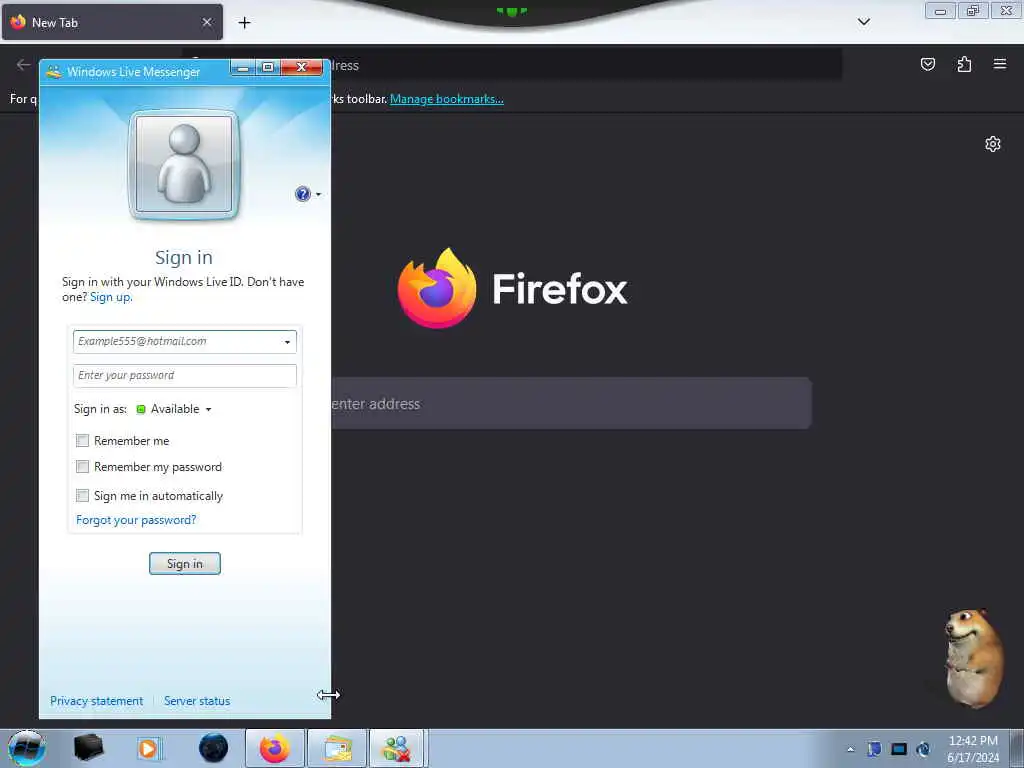Image resolution: width=1024 pixels, height=768 pixels.
Task: Show hidden tray icons arrow
Action: [x=850, y=749]
